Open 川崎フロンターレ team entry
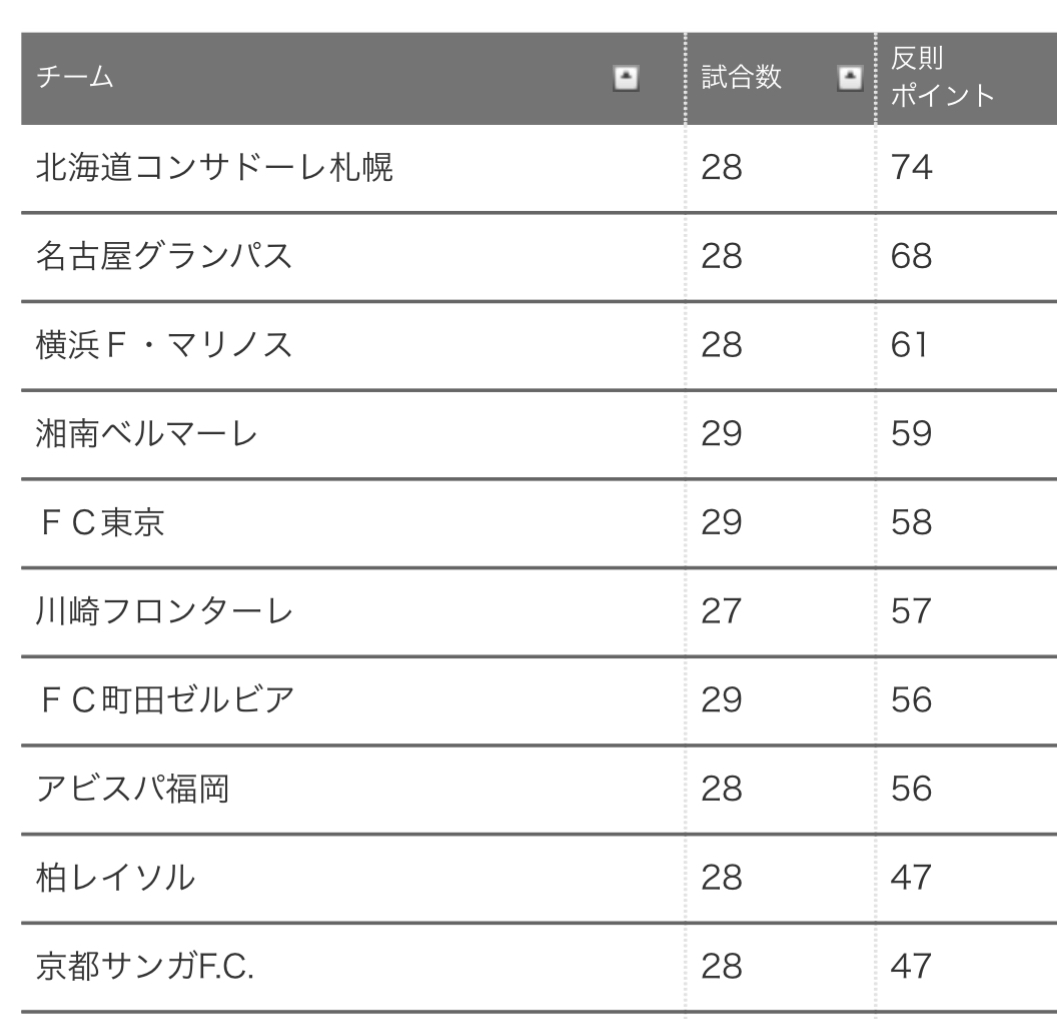Image resolution: width=1057 pixels, height=1019 pixels. click(x=164, y=611)
